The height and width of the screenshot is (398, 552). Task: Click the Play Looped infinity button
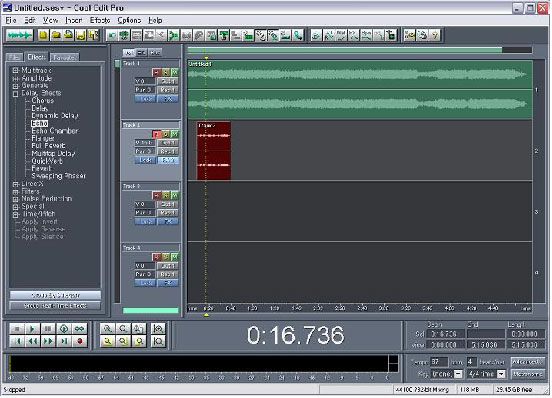80,329
